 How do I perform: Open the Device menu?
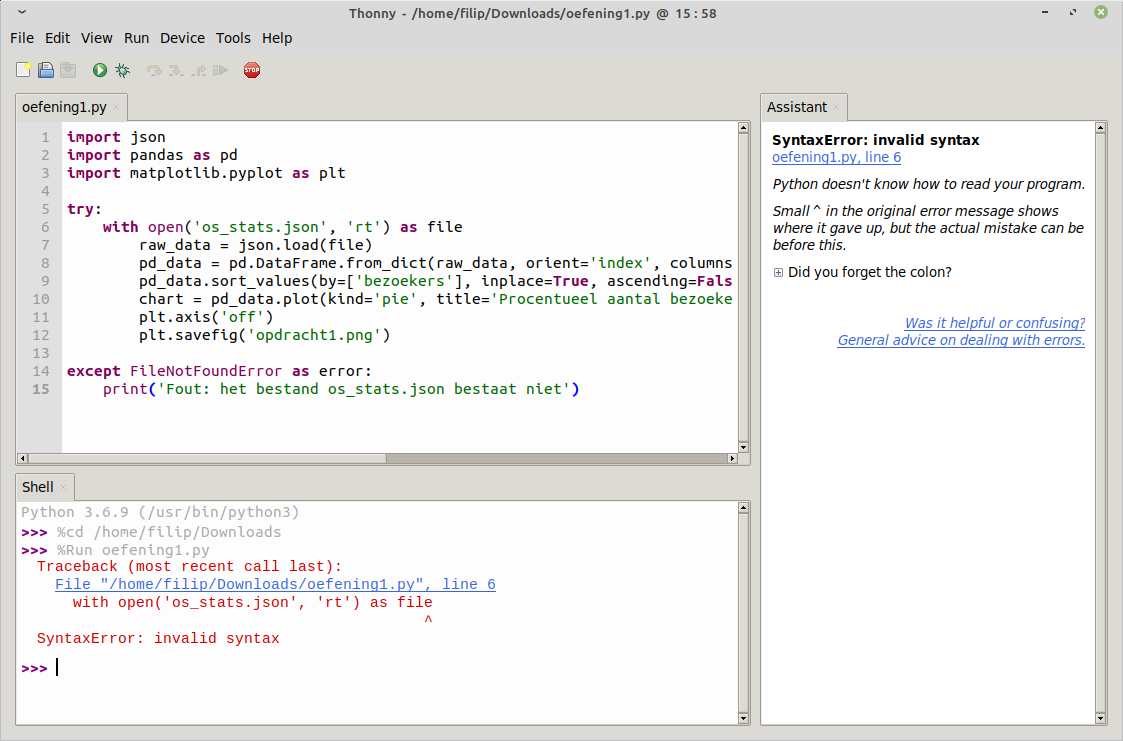(x=182, y=38)
